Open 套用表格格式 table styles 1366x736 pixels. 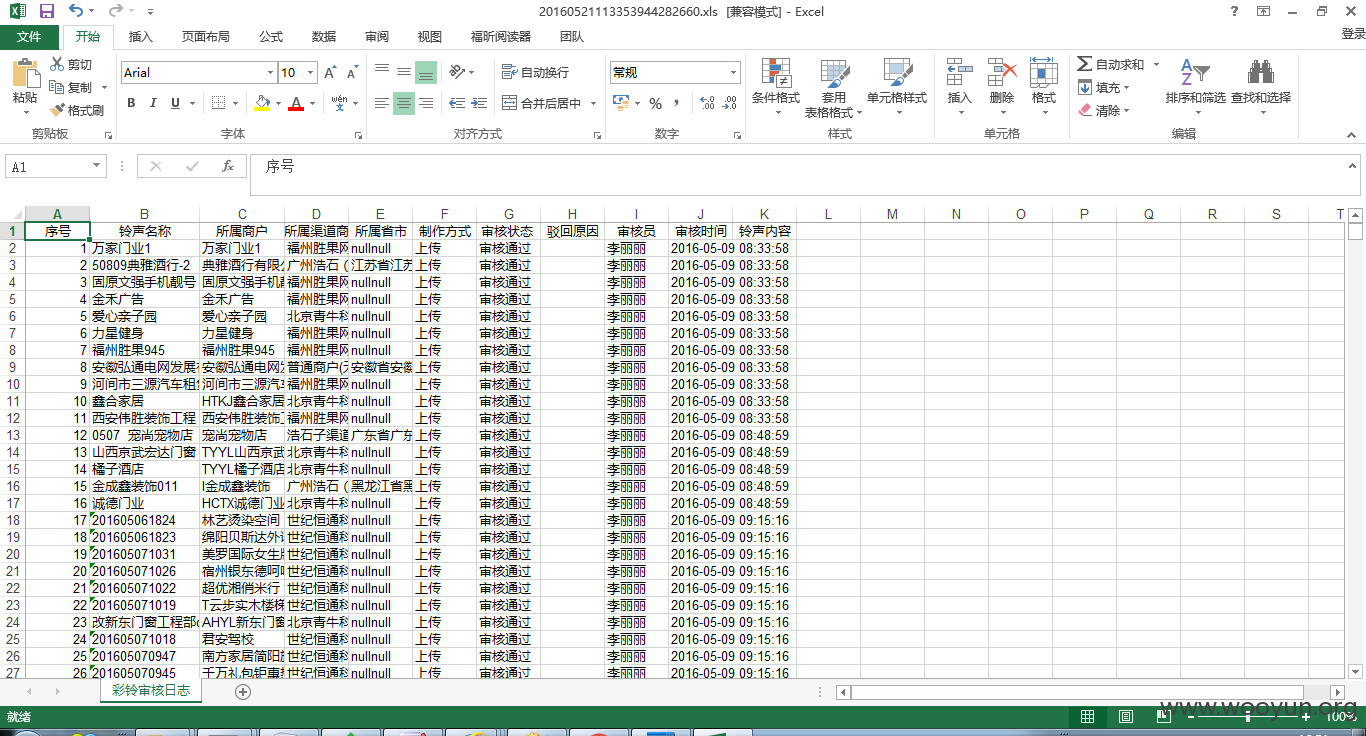[833, 88]
